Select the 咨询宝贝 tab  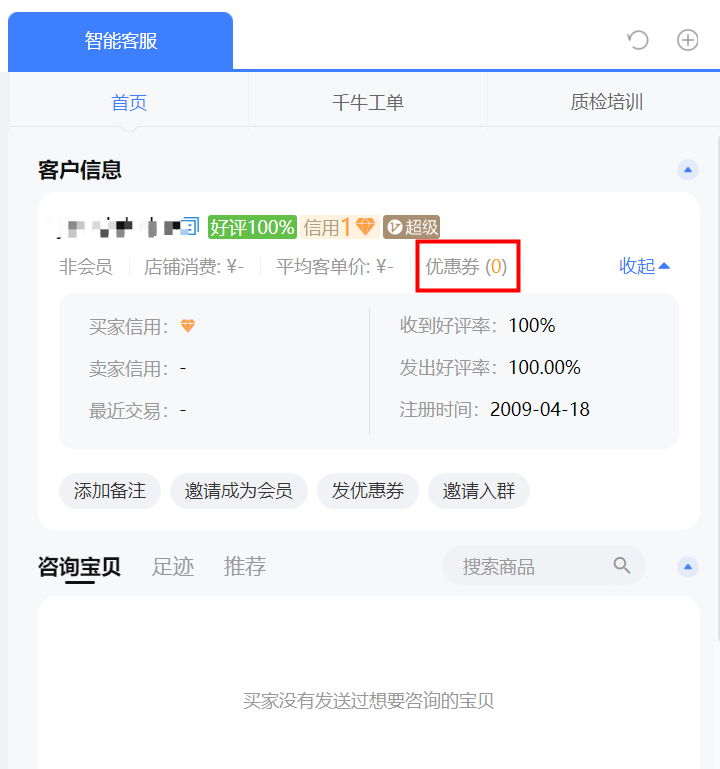click(79, 567)
